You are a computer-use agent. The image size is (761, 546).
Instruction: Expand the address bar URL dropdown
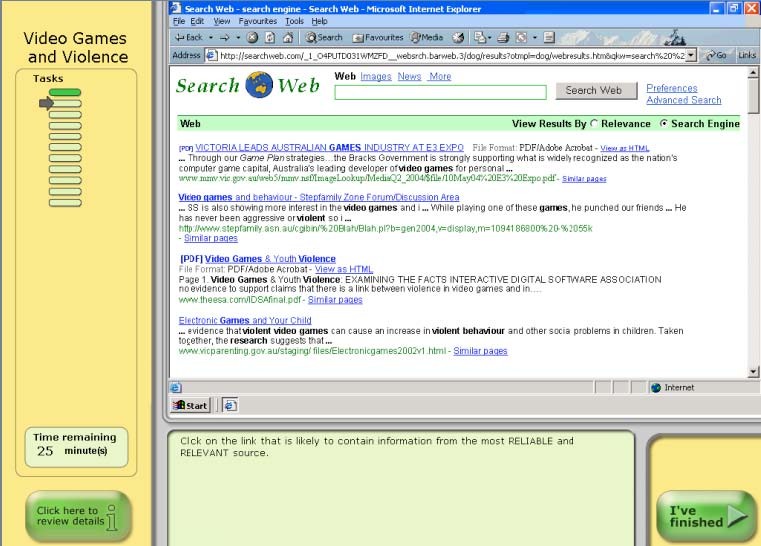click(x=692, y=56)
